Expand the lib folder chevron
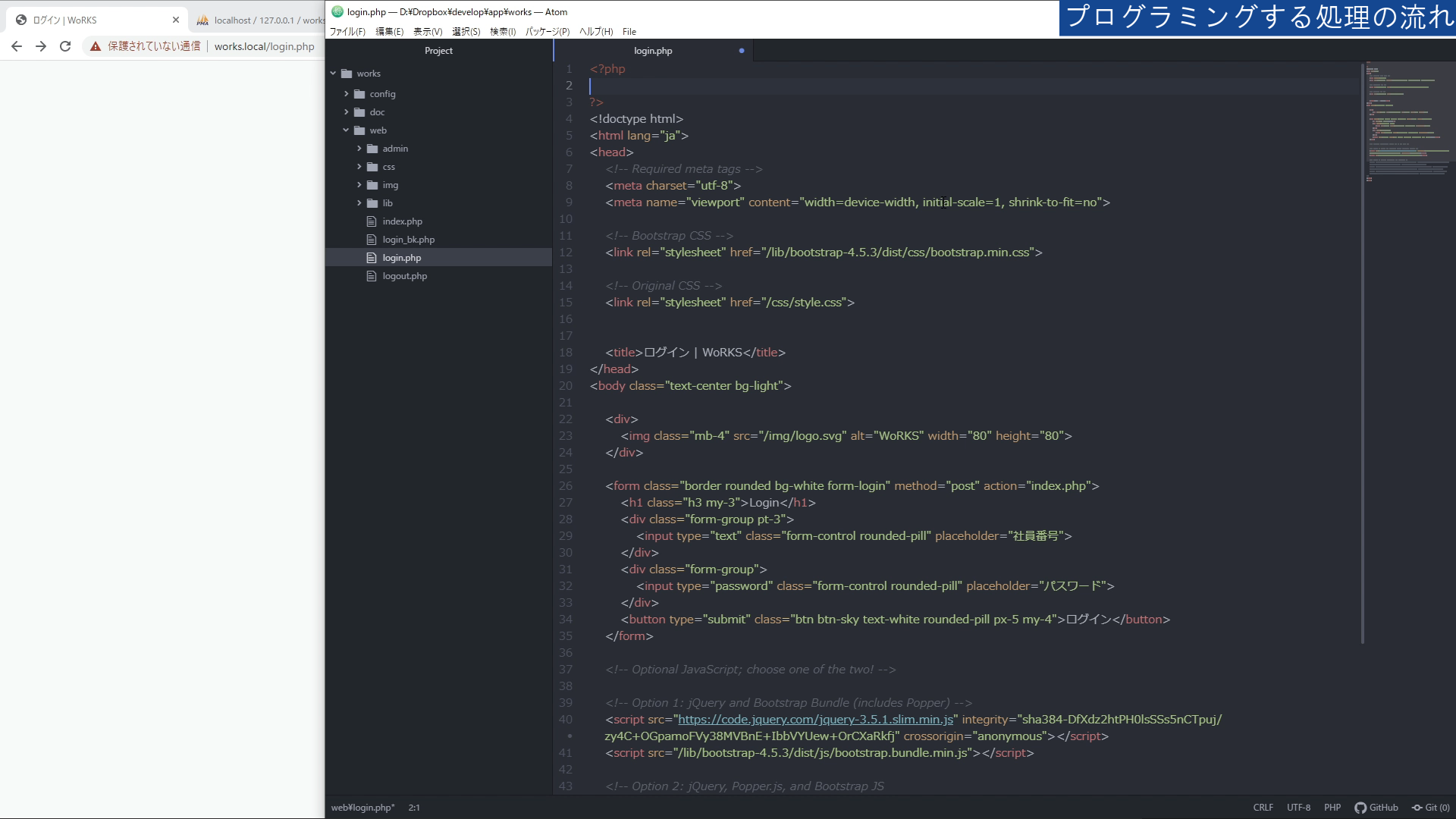Screen dimensions: 1456x819 359,203
